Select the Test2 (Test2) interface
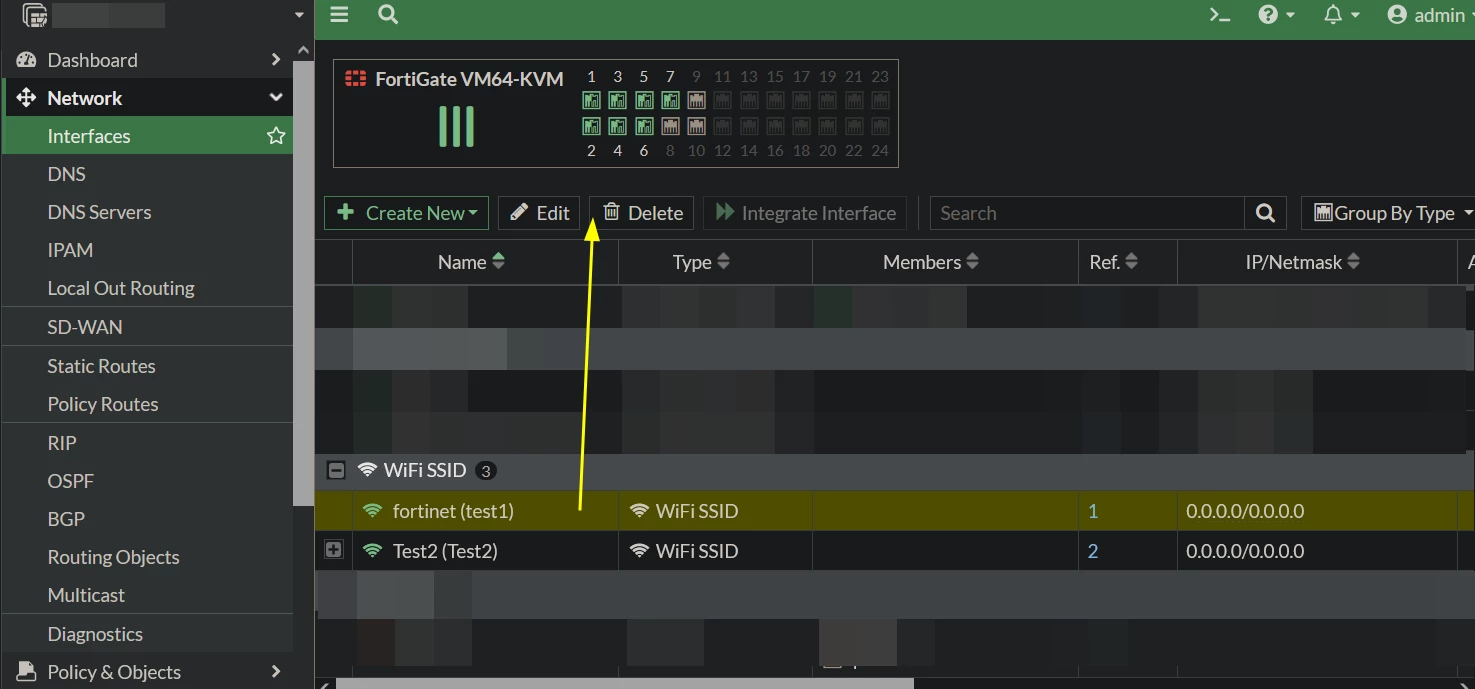 click(445, 551)
